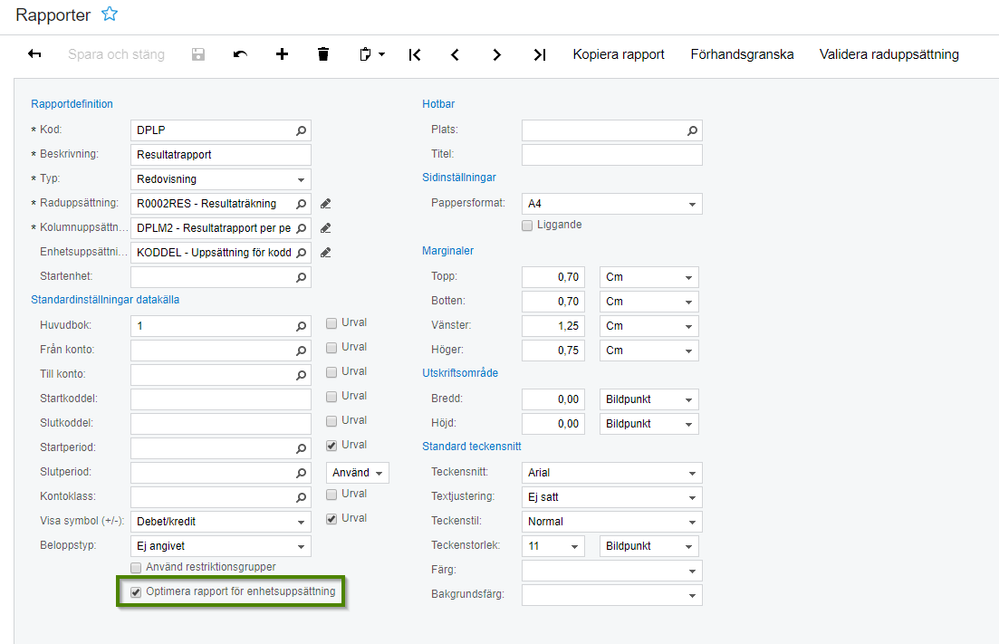Delete the report using trash icon
The width and height of the screenshot is (999, 644).
[323, 55]
